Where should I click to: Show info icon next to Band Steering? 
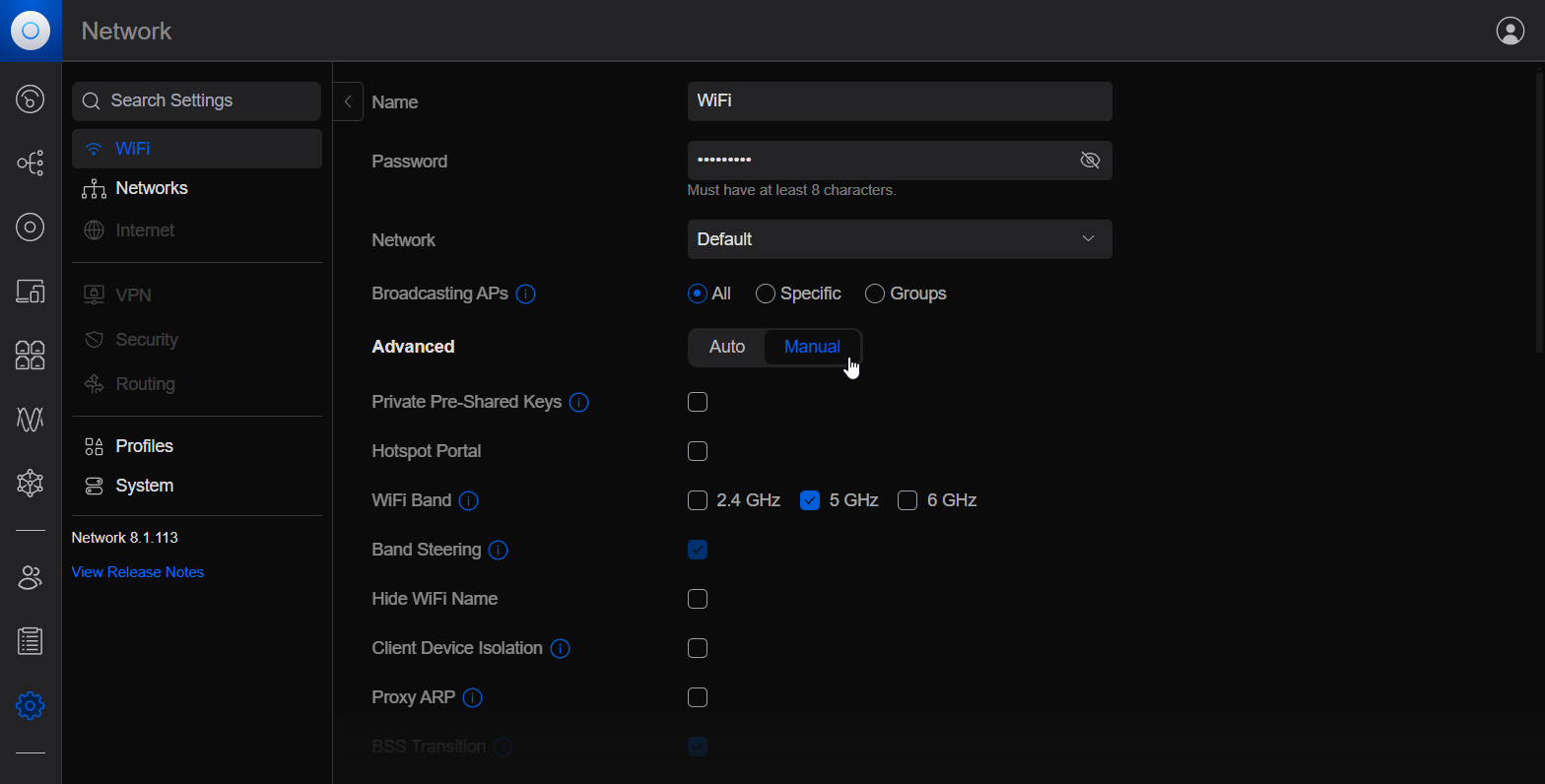click(x=499, y=550)
